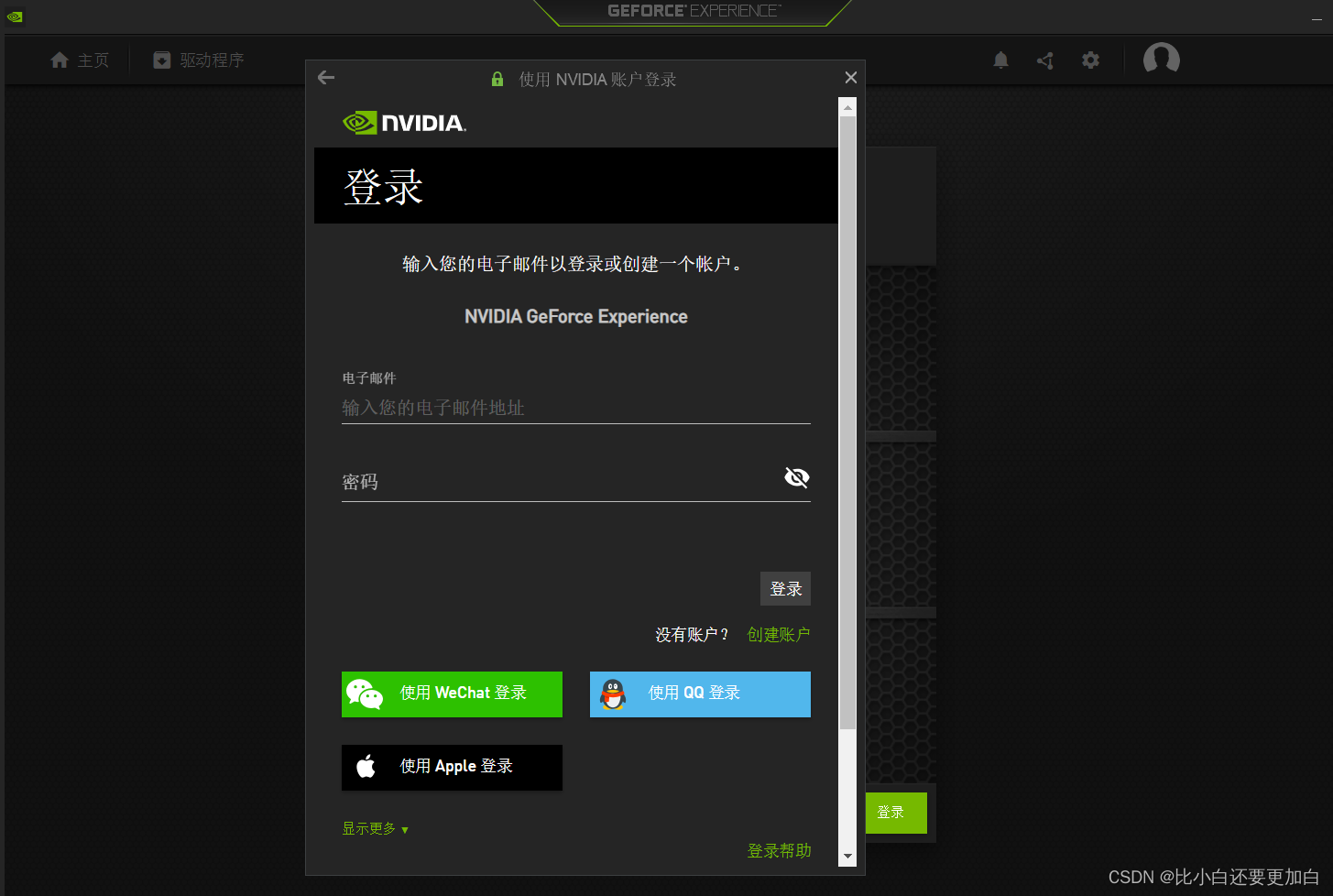The image size is (1333, 896).
Task: Open the 主页 home tab
Action: (80, 60)
